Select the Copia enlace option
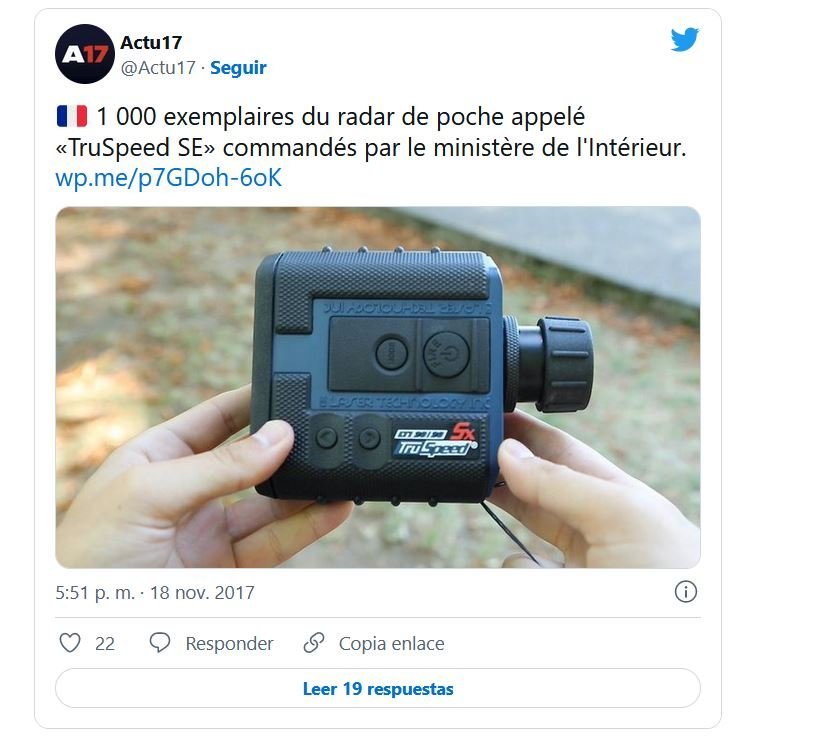This screenshot has height=739, width=835. 391,643
